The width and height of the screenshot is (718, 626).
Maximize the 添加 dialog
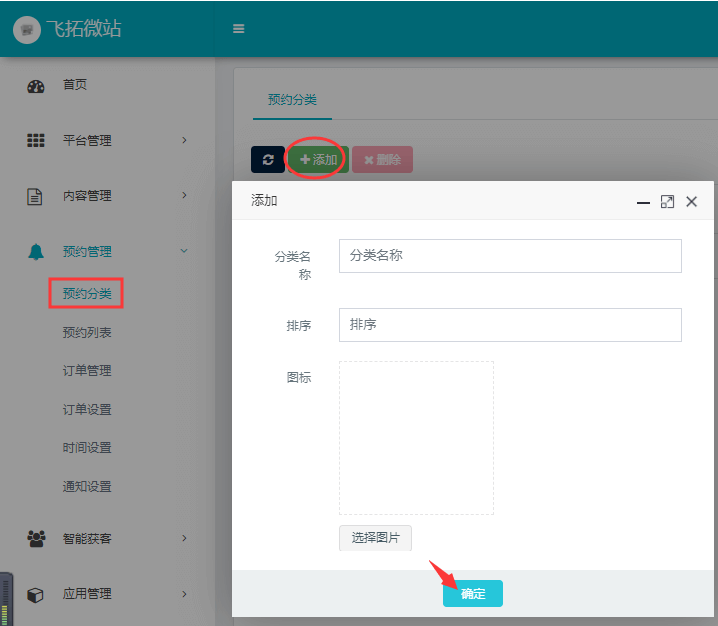pyautogui.click(x=667, y=201)
